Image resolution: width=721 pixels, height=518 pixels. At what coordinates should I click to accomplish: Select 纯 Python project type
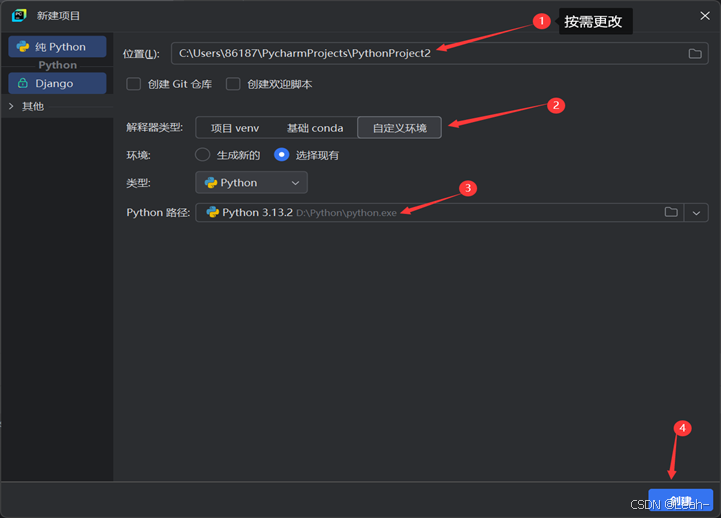[x=57, y=46]
